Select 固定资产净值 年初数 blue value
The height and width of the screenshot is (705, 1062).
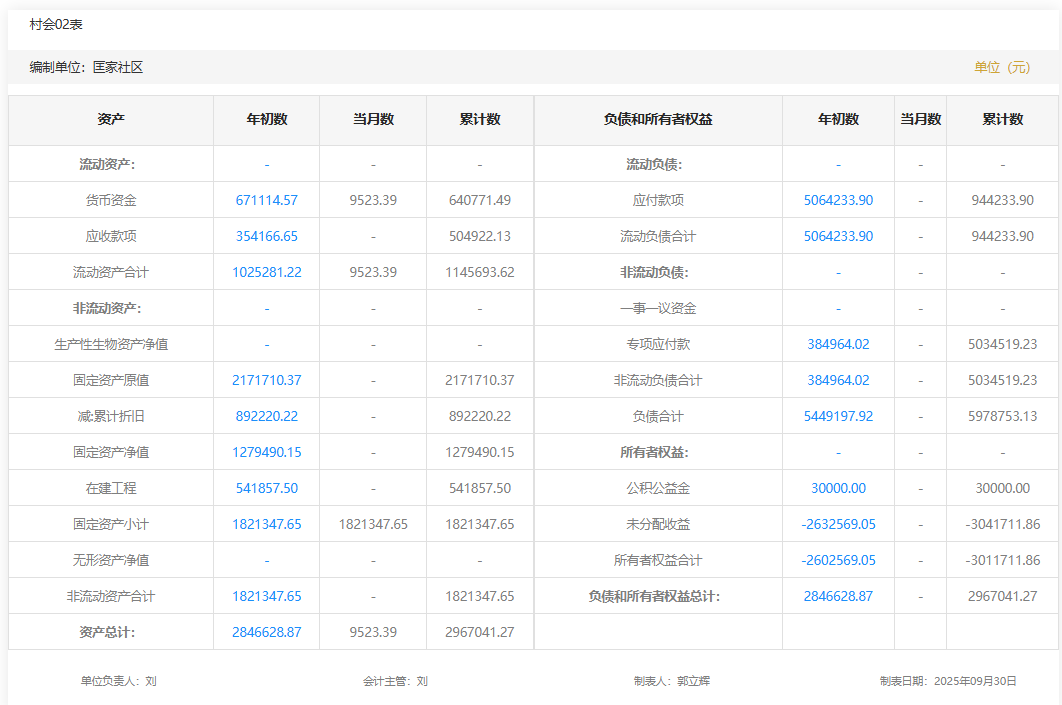266,452
